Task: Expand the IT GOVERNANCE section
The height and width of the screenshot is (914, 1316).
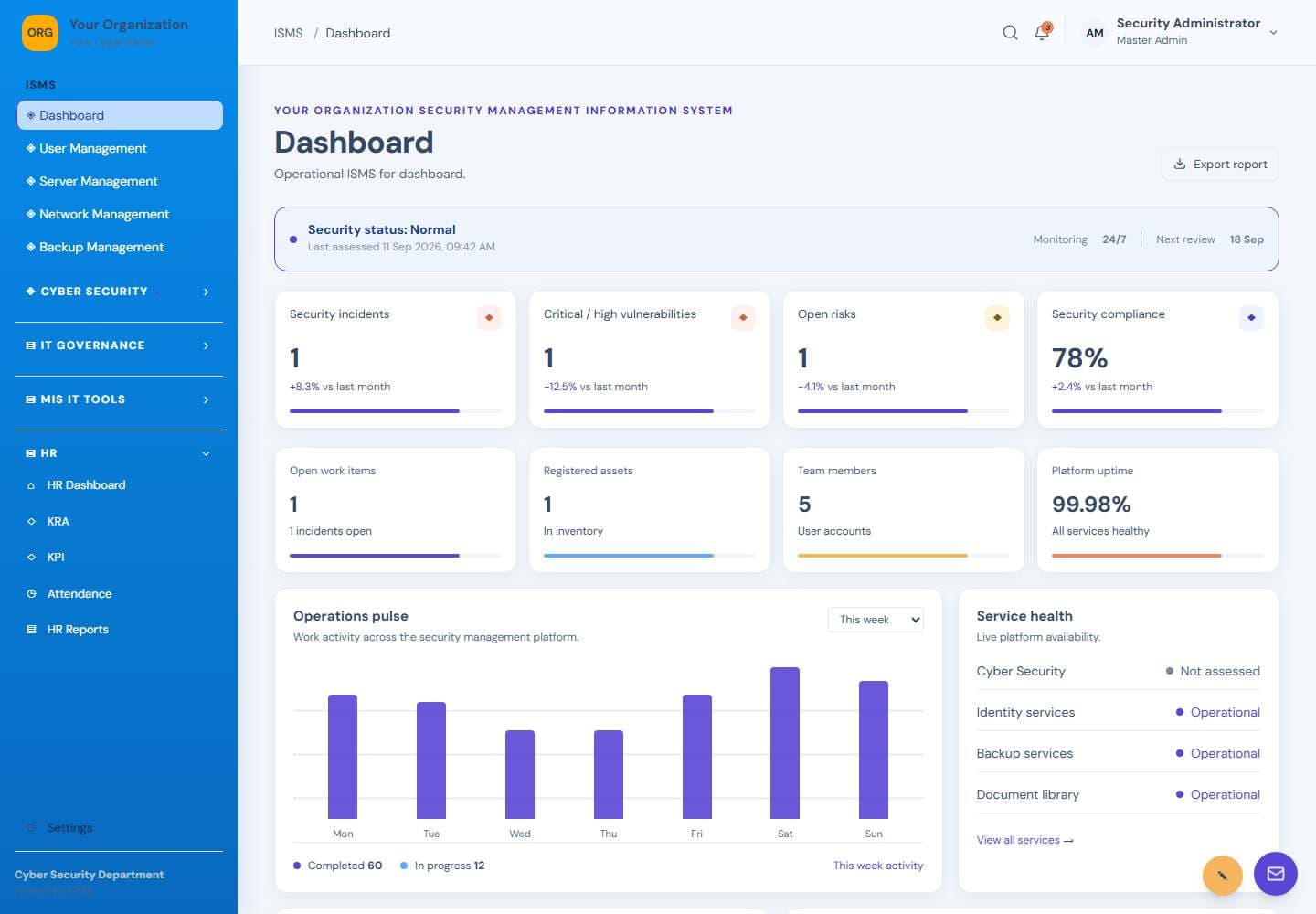Action: pos(119,345)
